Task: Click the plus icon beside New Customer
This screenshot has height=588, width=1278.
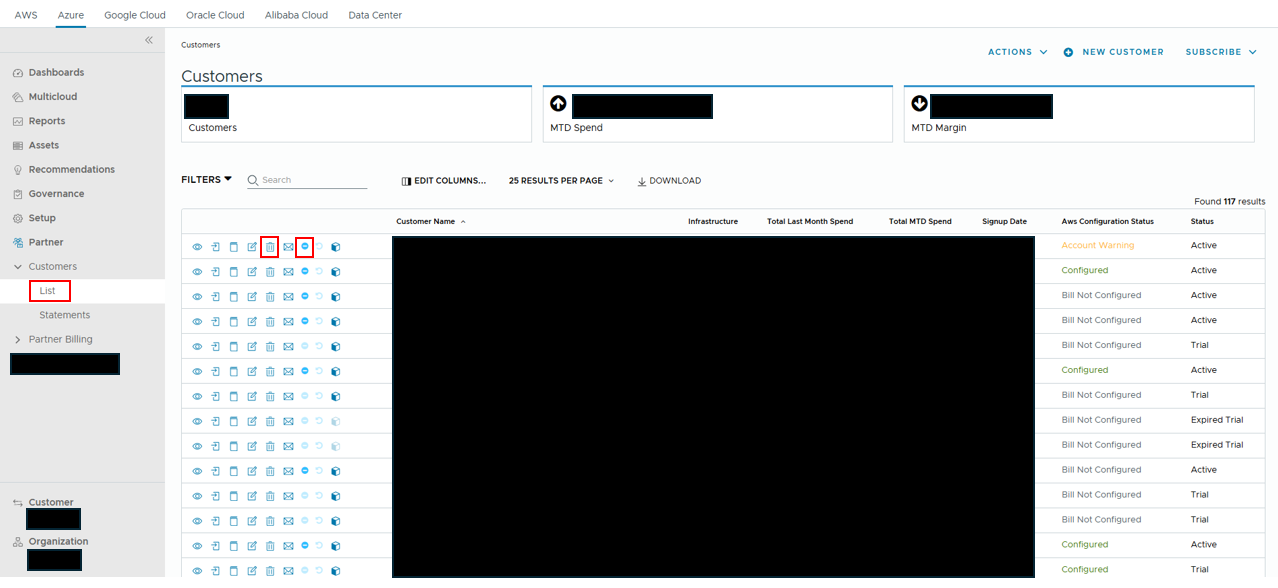Action: 1068,52
